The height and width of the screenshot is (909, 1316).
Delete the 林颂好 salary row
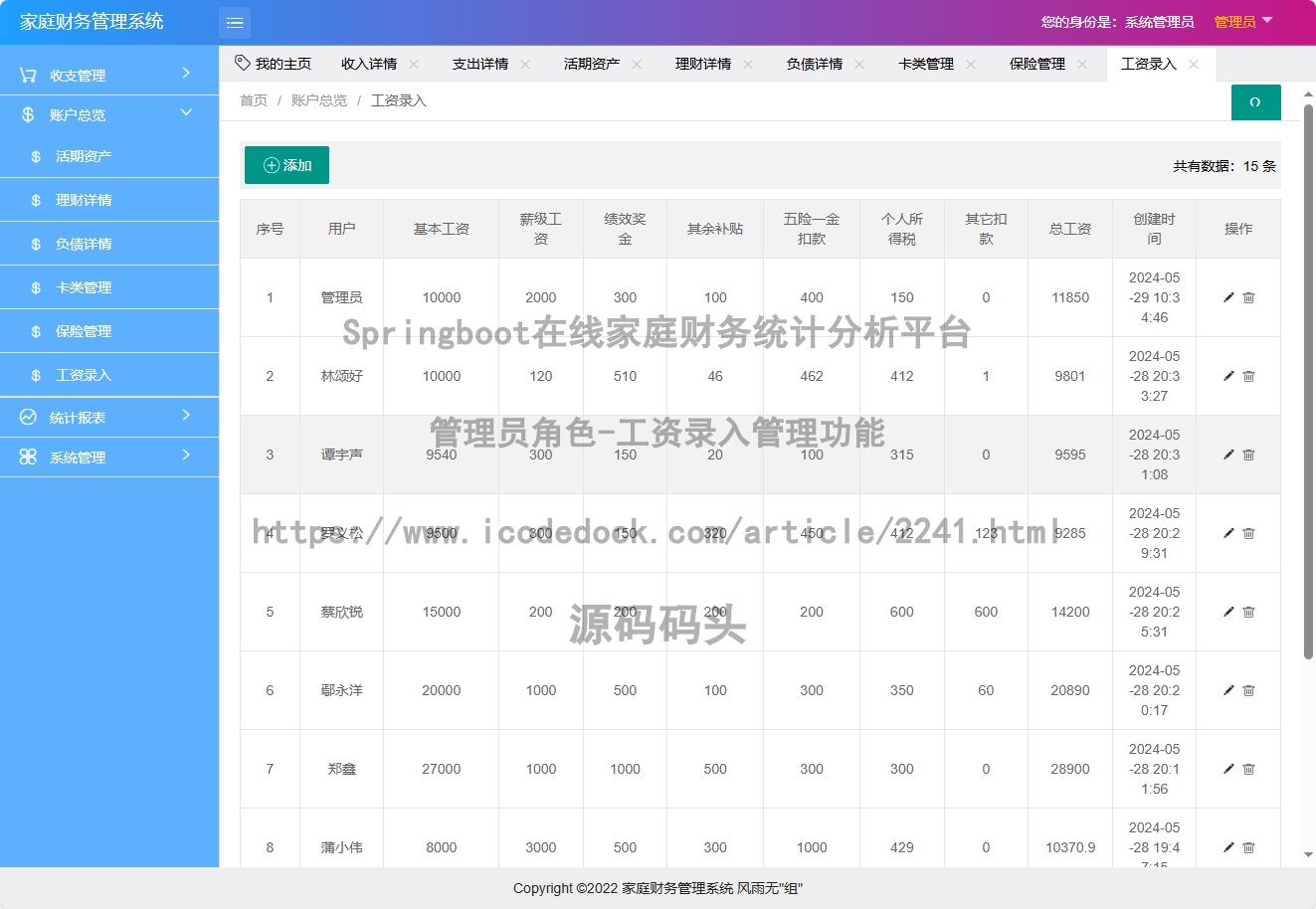point(1248,376)
